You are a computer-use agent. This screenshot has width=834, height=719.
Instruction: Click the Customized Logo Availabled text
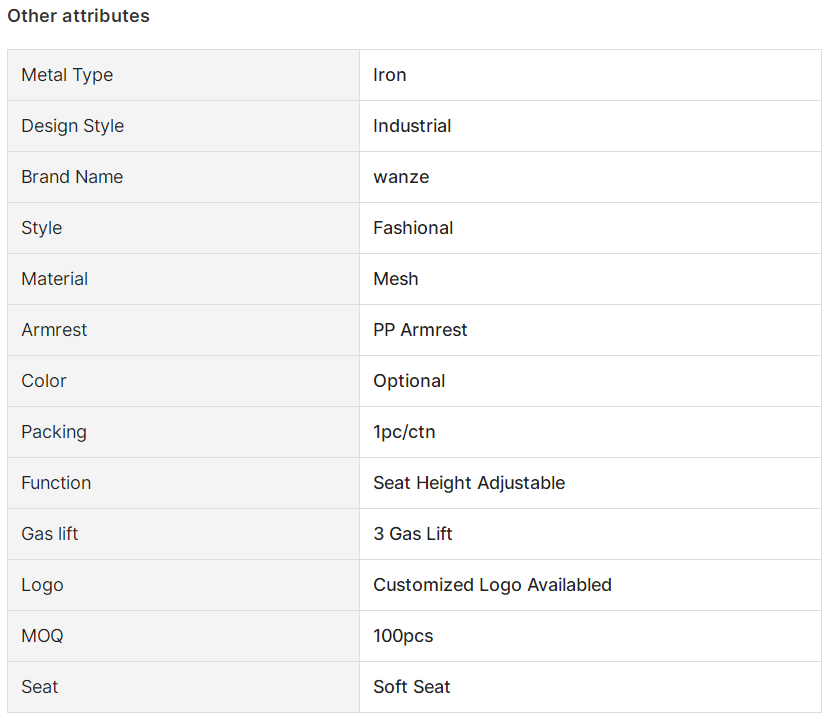pos(493,585)
